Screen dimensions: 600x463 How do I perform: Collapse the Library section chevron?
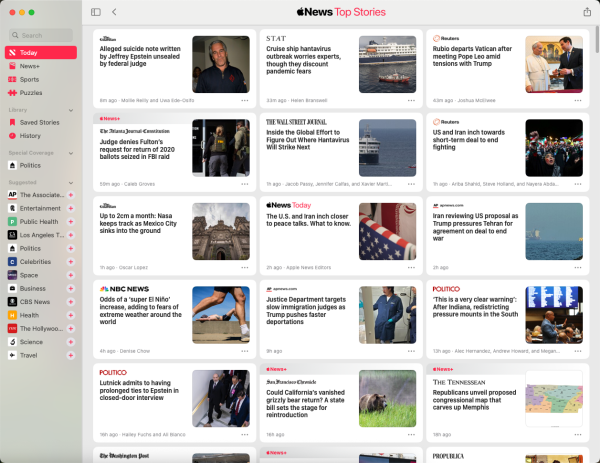(x=71, y=110)
